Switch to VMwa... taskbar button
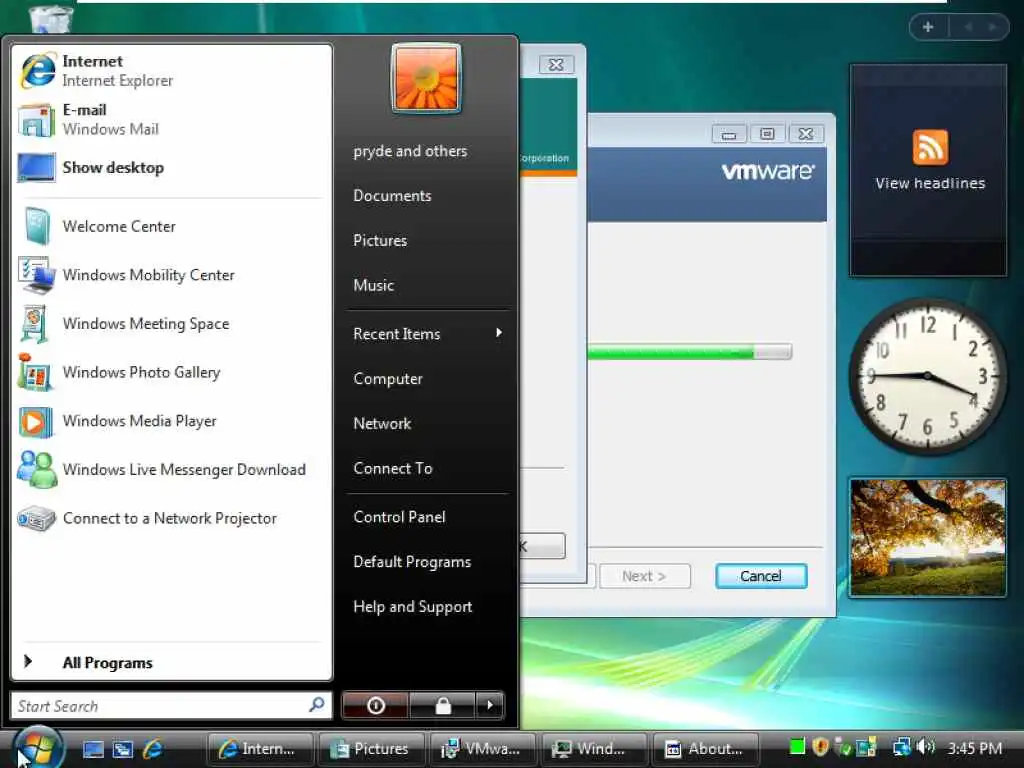The width and height of the screenshot is (1024, 768). point(482,748)
